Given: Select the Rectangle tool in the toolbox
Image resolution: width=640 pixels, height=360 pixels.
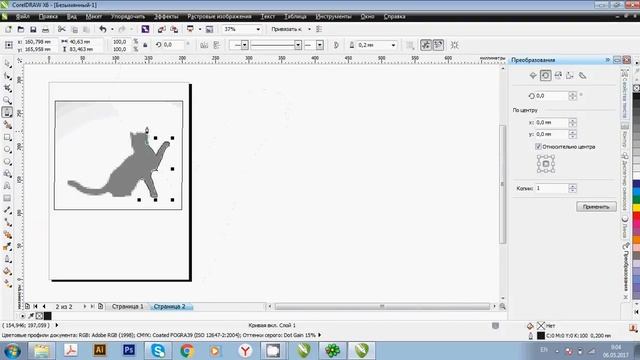Looking at the screenshot, I should click(x=7, y=138).
